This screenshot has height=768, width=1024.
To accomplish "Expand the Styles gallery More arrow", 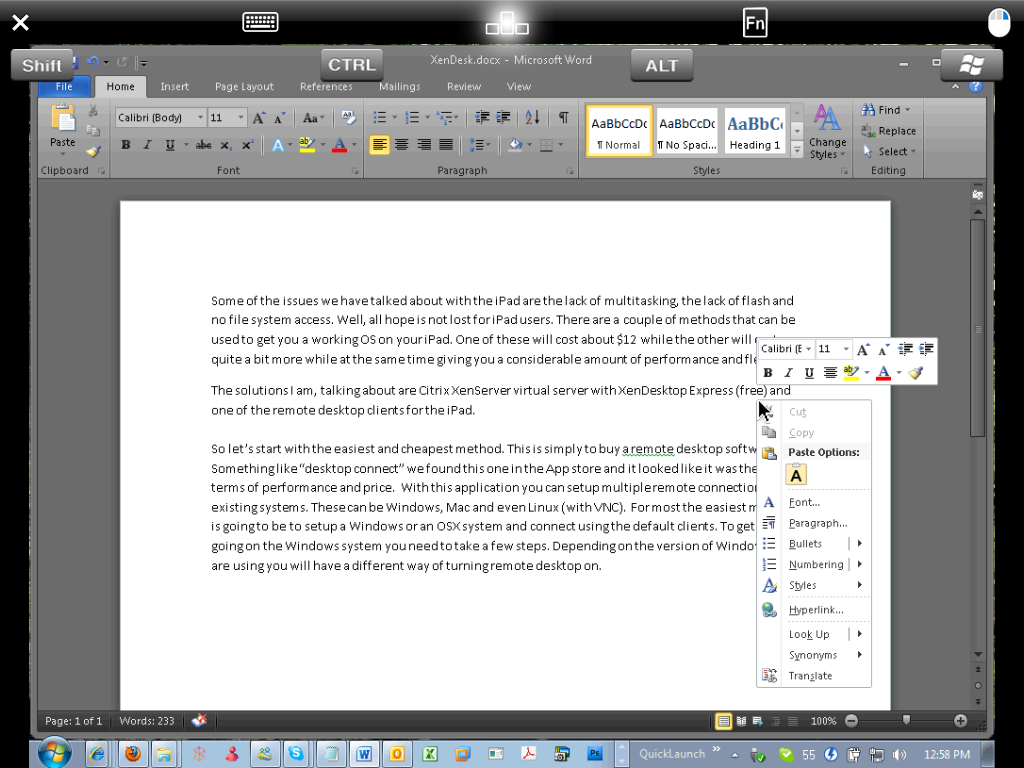I will coord(797,150).
